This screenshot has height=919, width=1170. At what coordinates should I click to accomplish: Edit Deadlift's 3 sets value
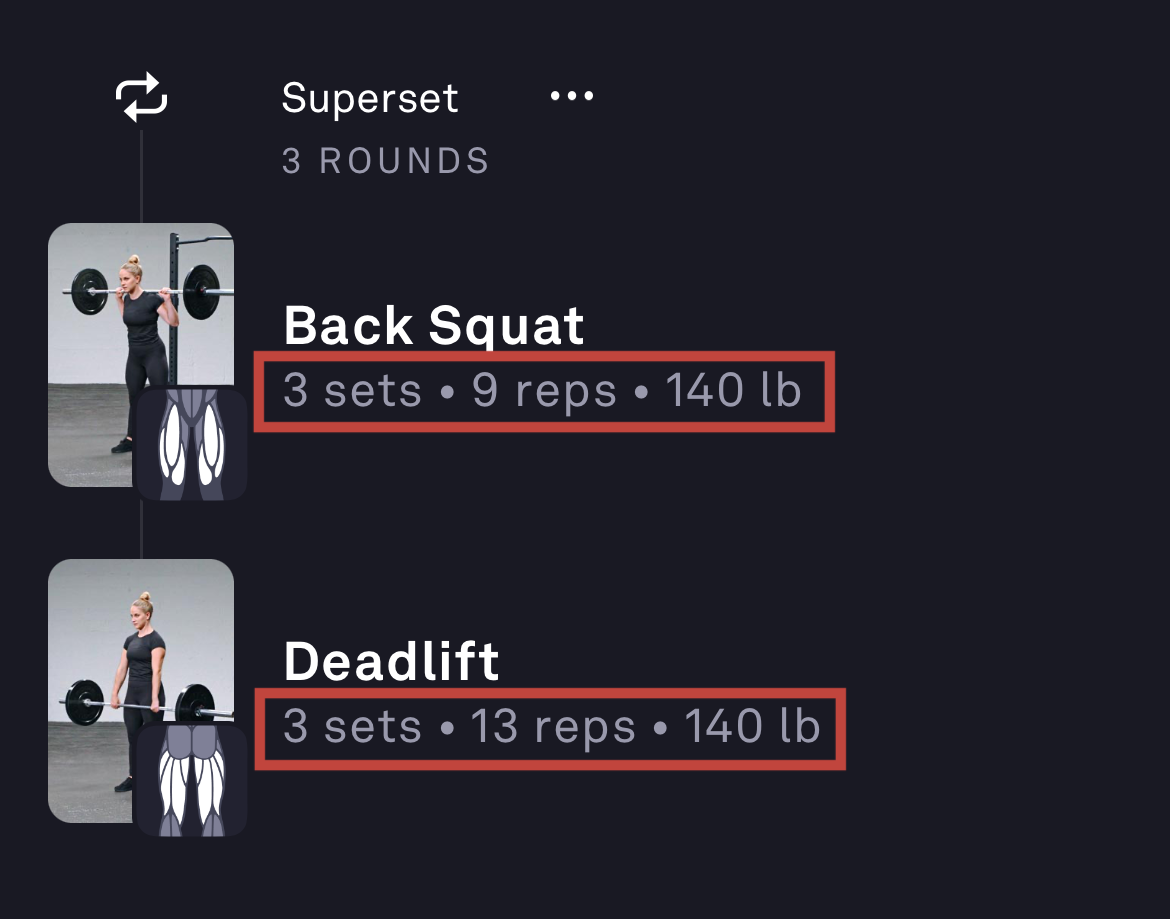pyautogui.click(x=352, y=727)
